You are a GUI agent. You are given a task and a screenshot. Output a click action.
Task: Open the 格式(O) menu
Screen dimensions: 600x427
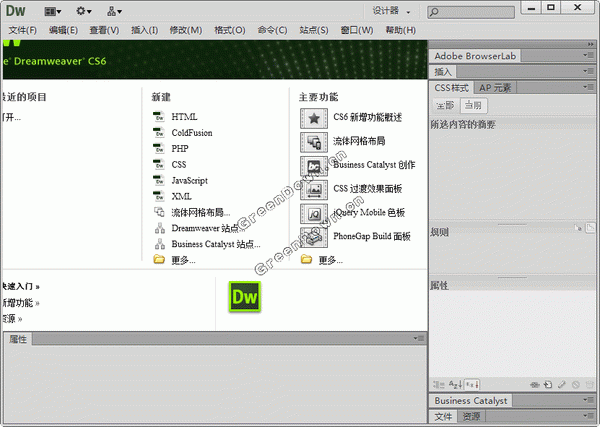(230, 30)
